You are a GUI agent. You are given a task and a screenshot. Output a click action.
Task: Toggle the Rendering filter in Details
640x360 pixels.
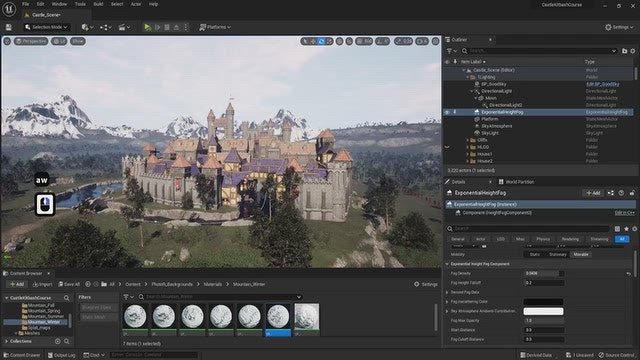coord(570,239)
